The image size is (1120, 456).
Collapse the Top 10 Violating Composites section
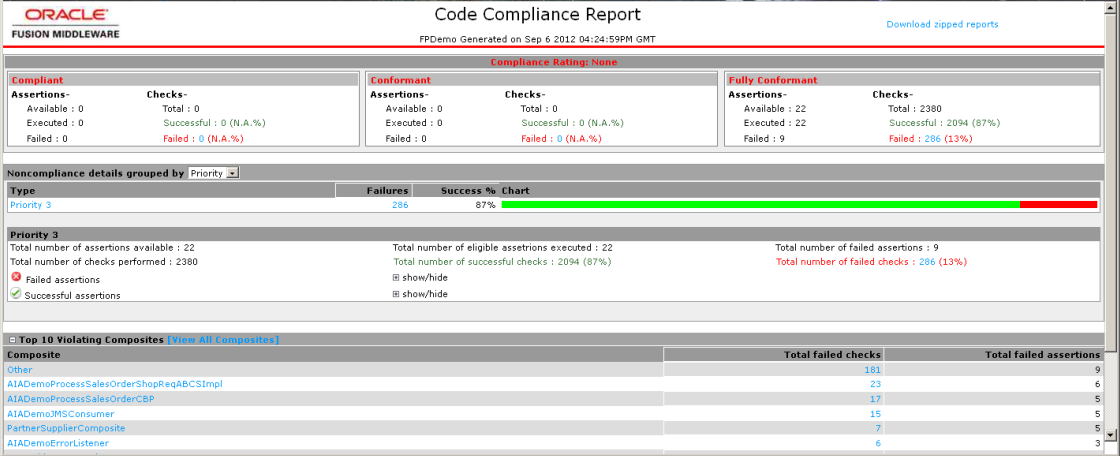[13, 339]
